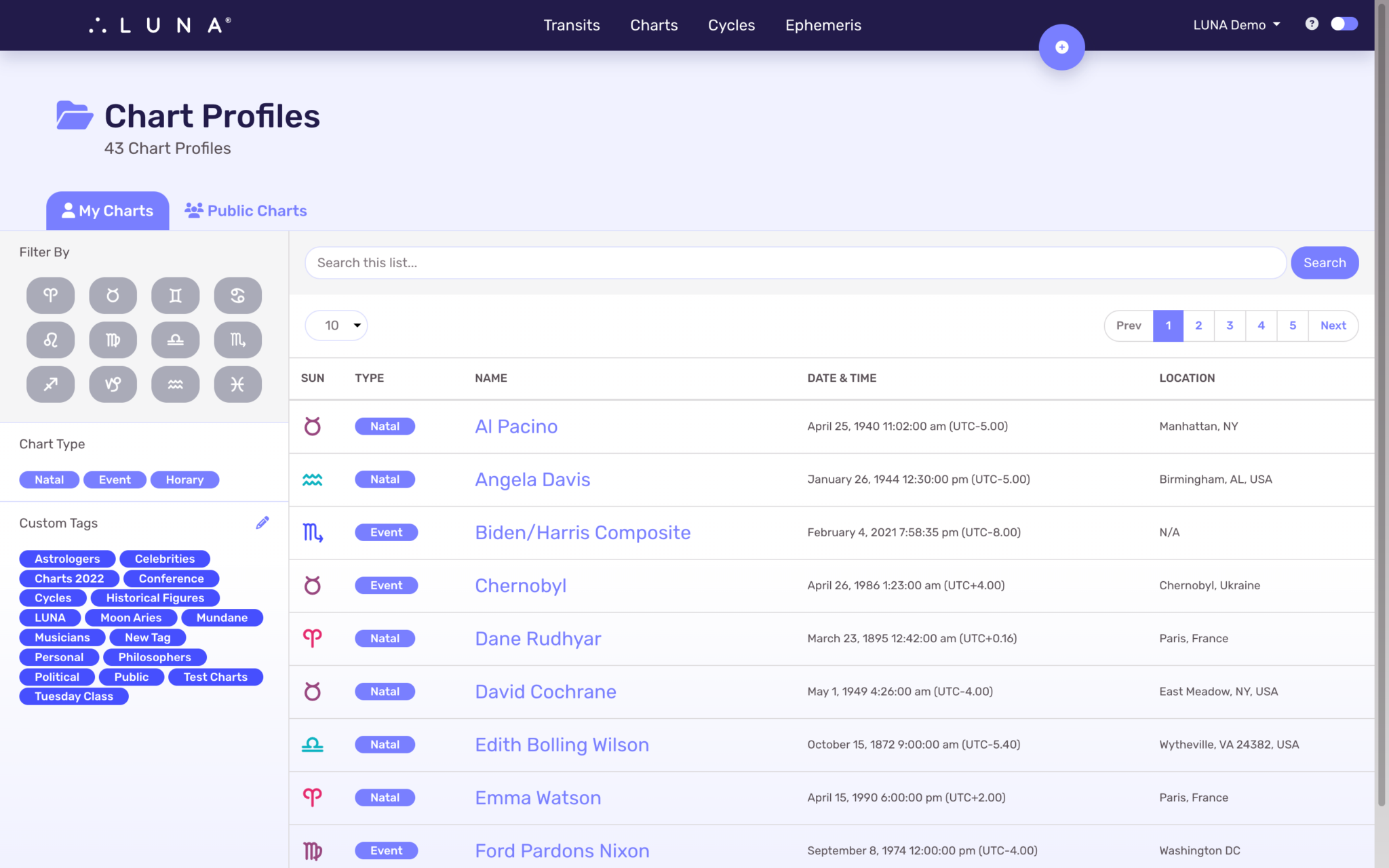Viewport: 1389px width, 868px height.
Task: Open the rows-per-page dropdown showing 10
Action: coord(336,325)
